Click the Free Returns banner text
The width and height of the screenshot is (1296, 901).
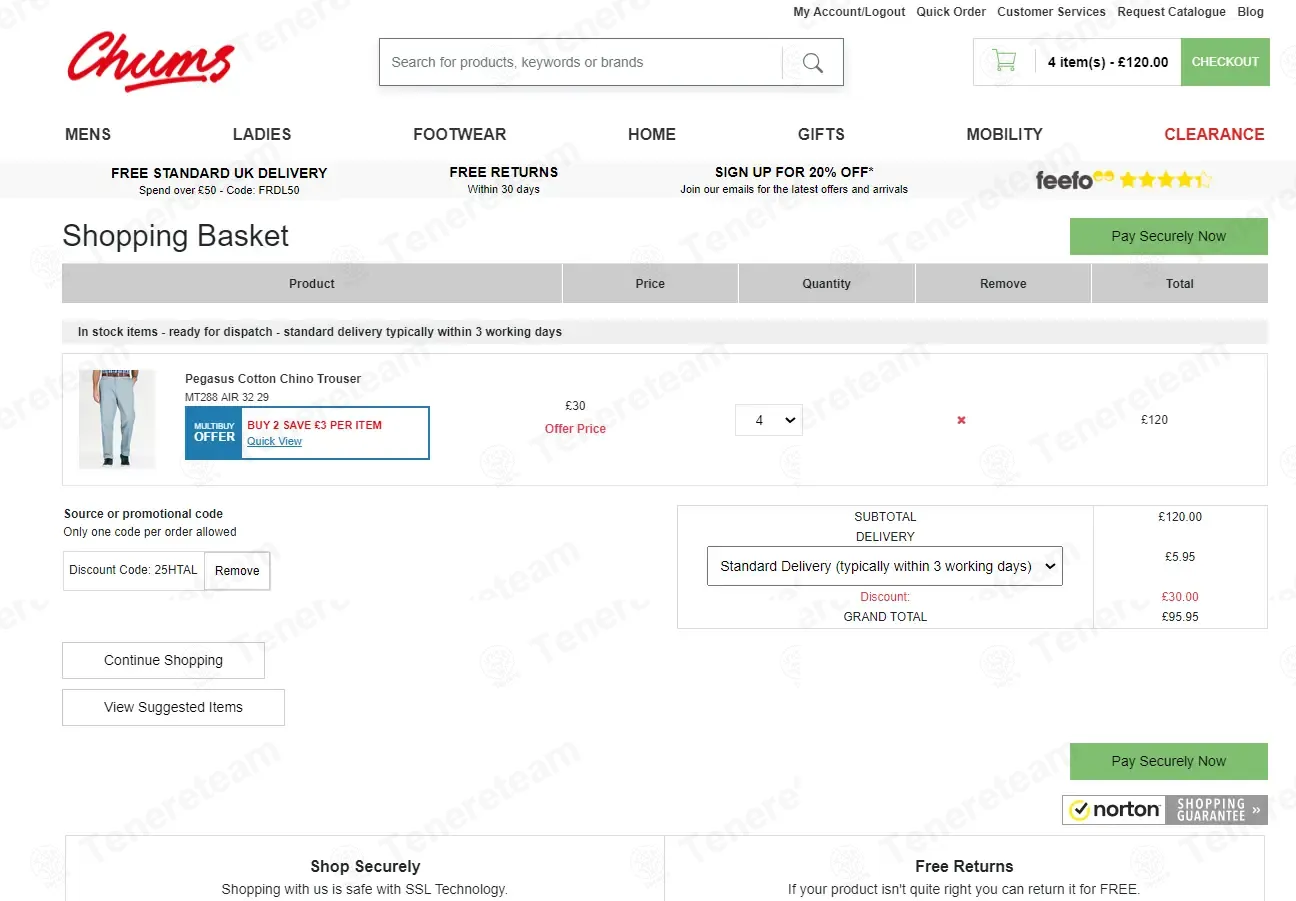[x=503, y=180]
